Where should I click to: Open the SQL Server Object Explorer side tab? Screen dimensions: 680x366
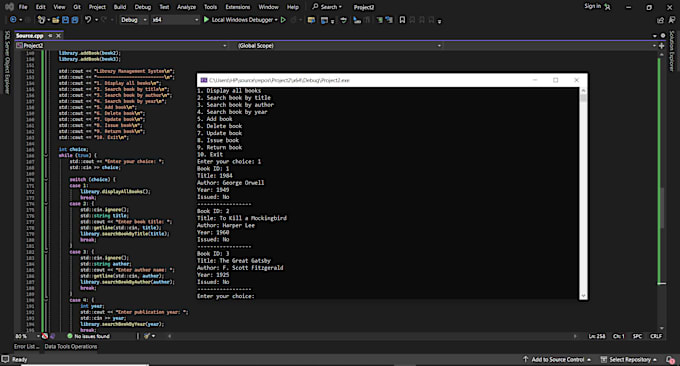tap(7, 62)
